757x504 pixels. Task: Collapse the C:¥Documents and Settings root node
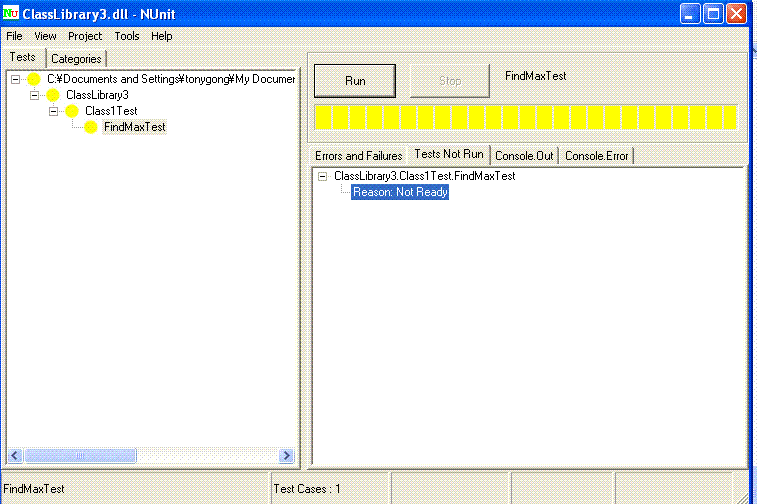click(15, 79)
